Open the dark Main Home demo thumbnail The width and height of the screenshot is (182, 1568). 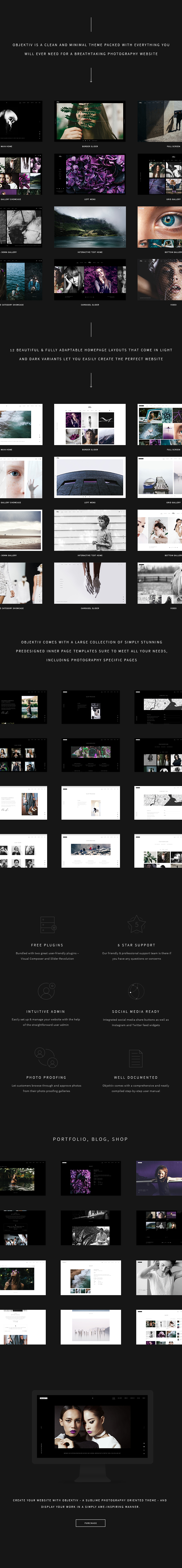[21, 122]
